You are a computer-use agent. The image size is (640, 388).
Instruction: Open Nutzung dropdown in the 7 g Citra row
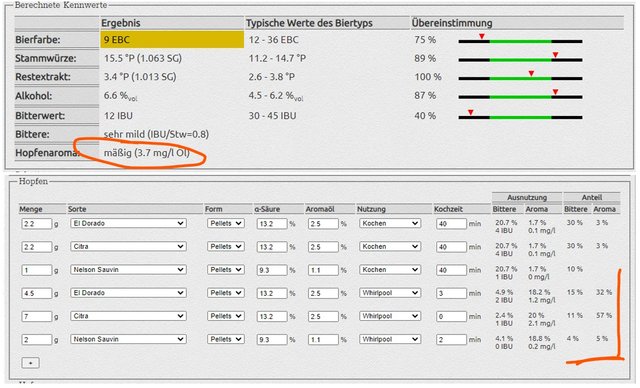pyautogui.click(x=390, y=316)
